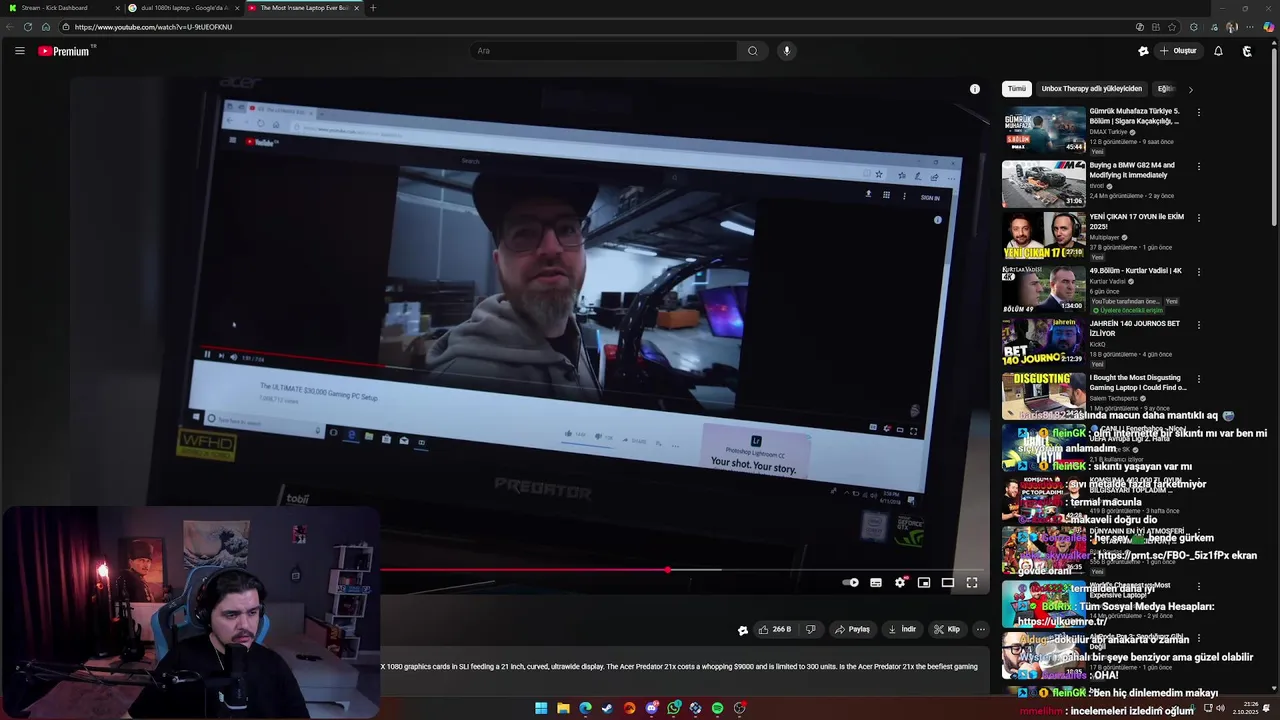The image size is (1280, 720).
Task: Open Buying a BMW G82 M4 thumbnail
Action: tap(1044, 183)
